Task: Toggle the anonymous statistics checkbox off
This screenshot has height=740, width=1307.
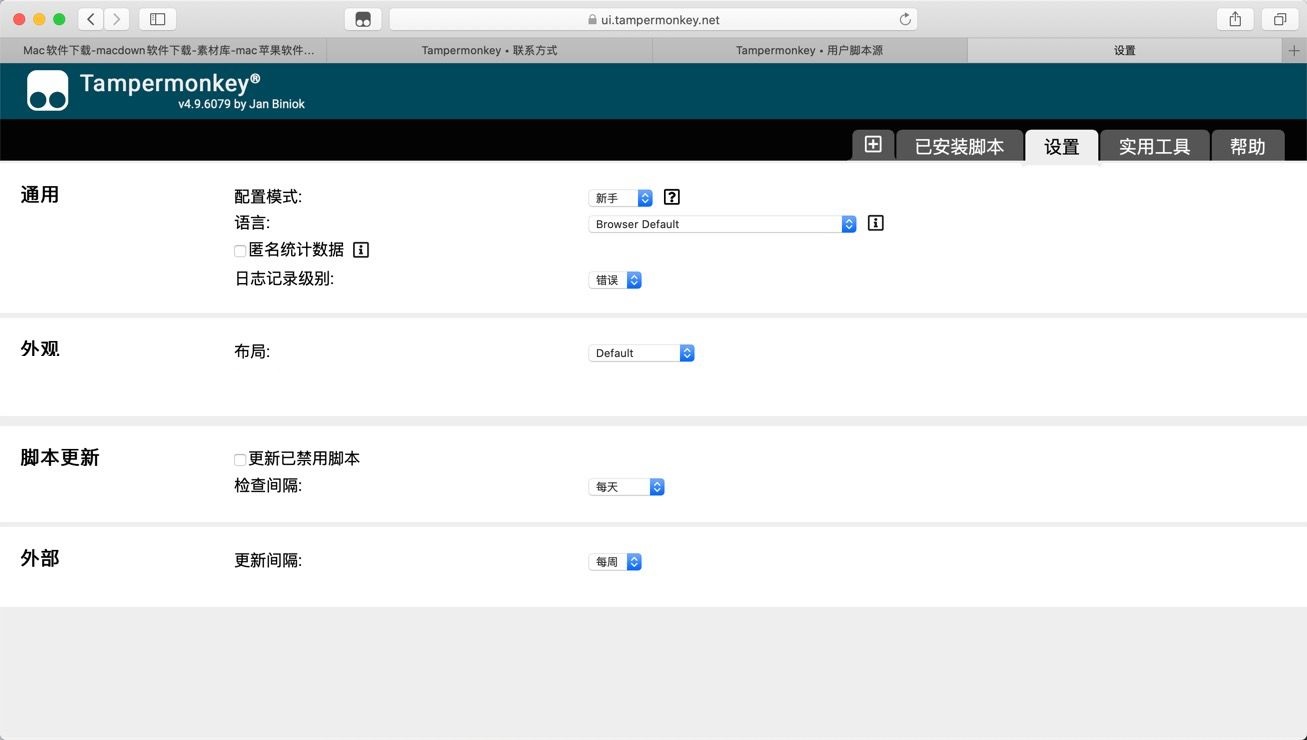Action: 239,250
